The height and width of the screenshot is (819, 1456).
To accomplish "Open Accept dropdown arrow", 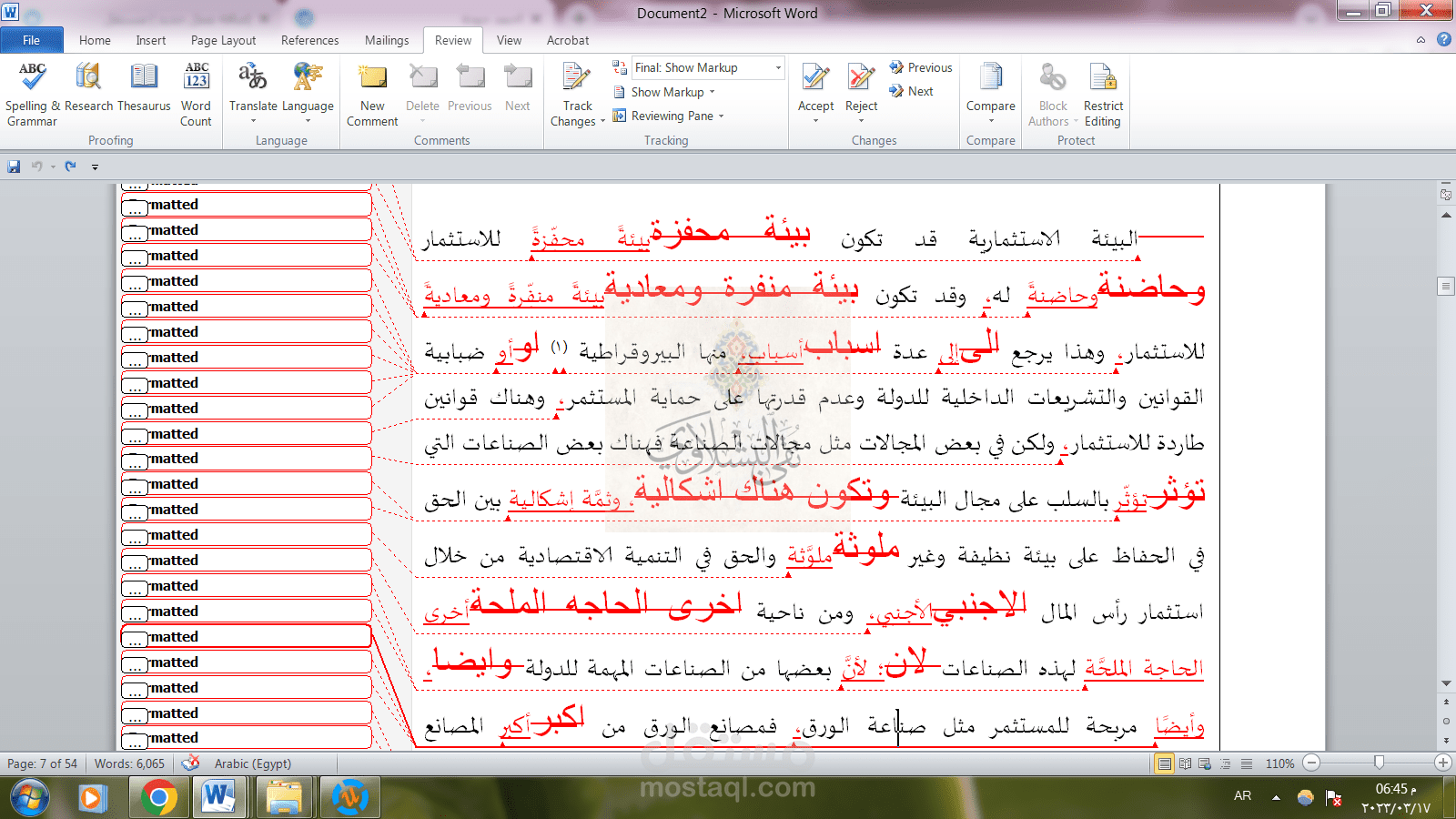I will pyautogui.click(x=816, y=121).
